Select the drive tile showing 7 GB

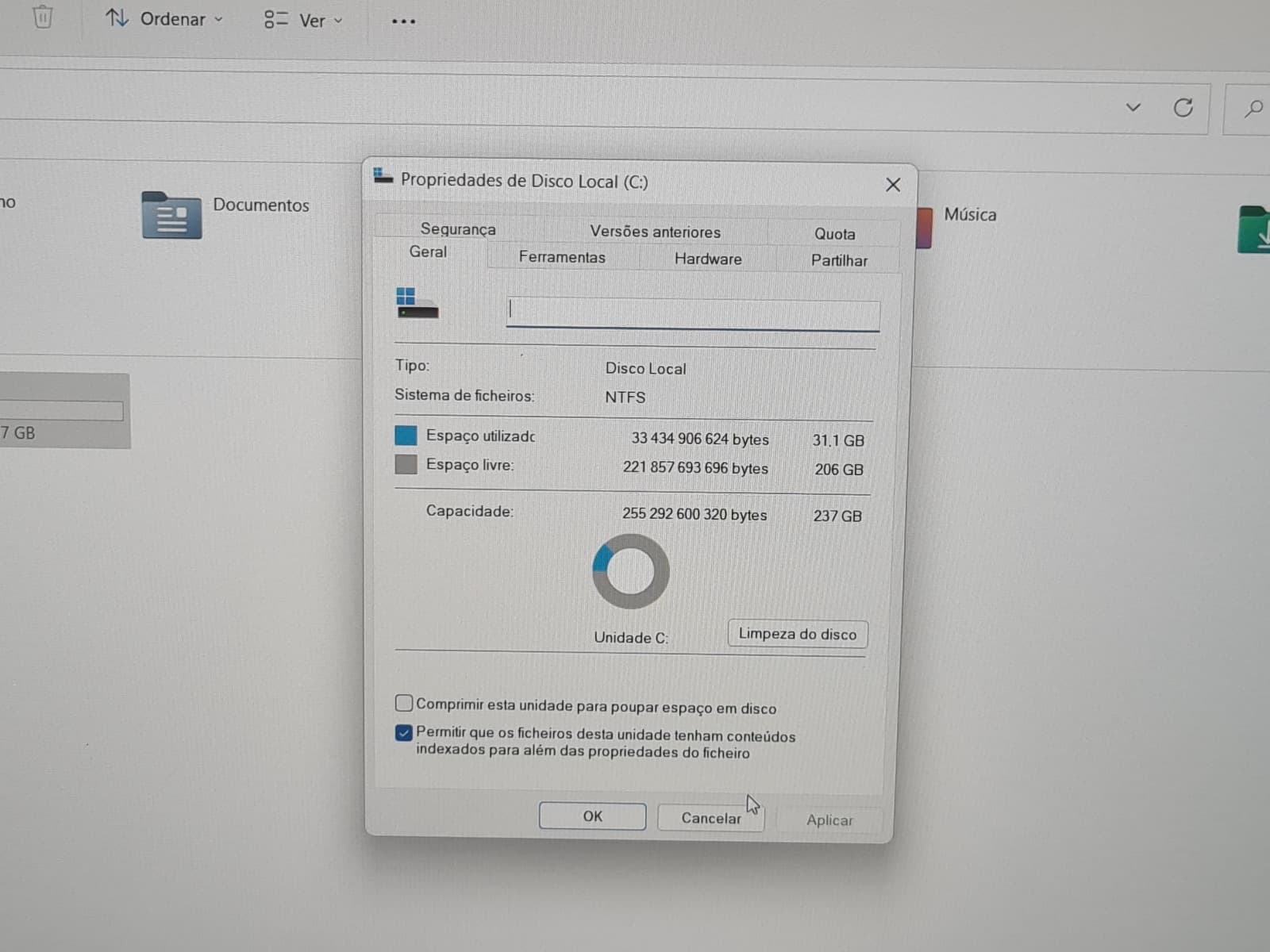click(x=65, y=411)
